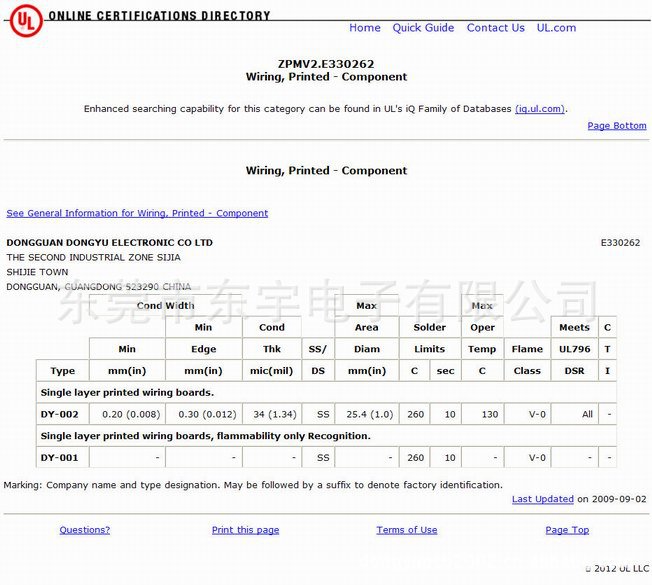Screen dimensions: 652x585
Task: Select the Type column header
Action: click(63, 370)
